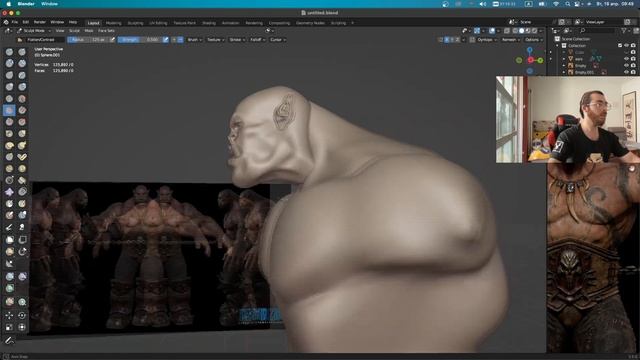Select the Draw sculpt brush
This screenshot has height=360, width=640.
coord(9,52)
